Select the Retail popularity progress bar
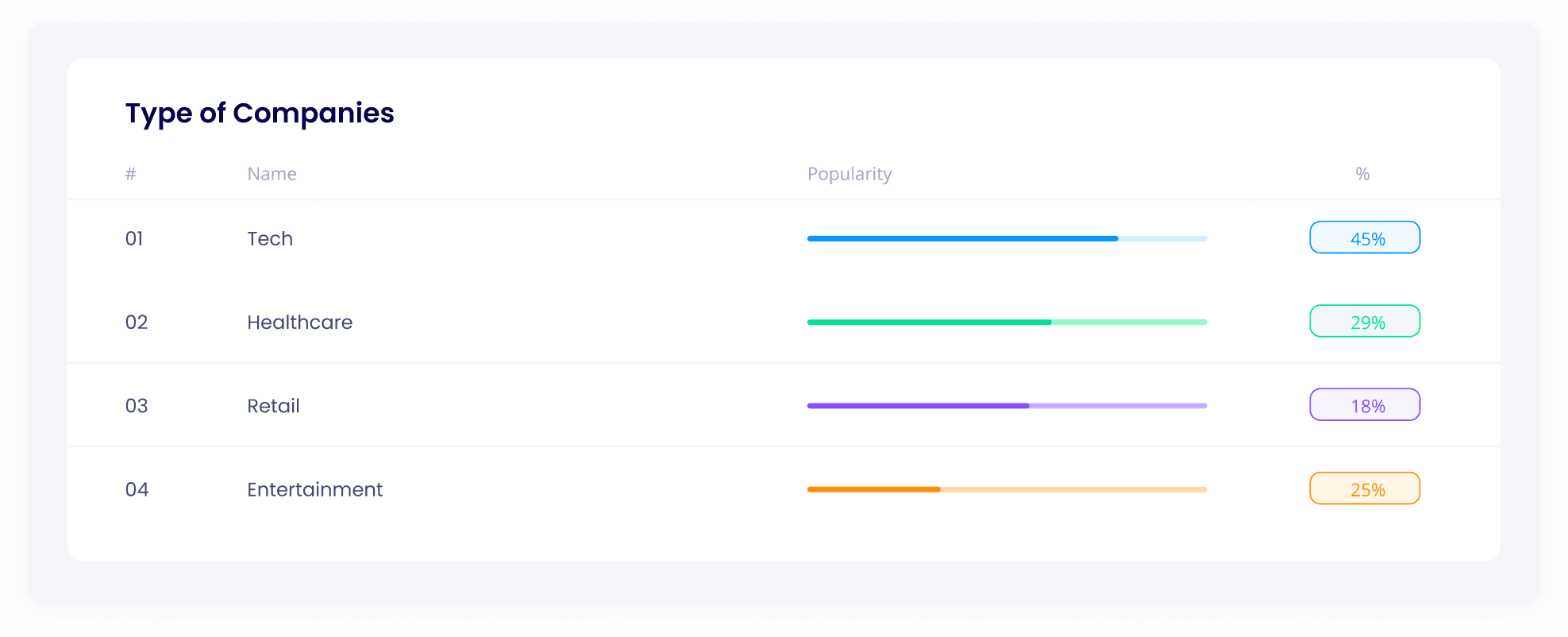Viewport: 1568px width, 637px height. click(x=1007, y=405)
